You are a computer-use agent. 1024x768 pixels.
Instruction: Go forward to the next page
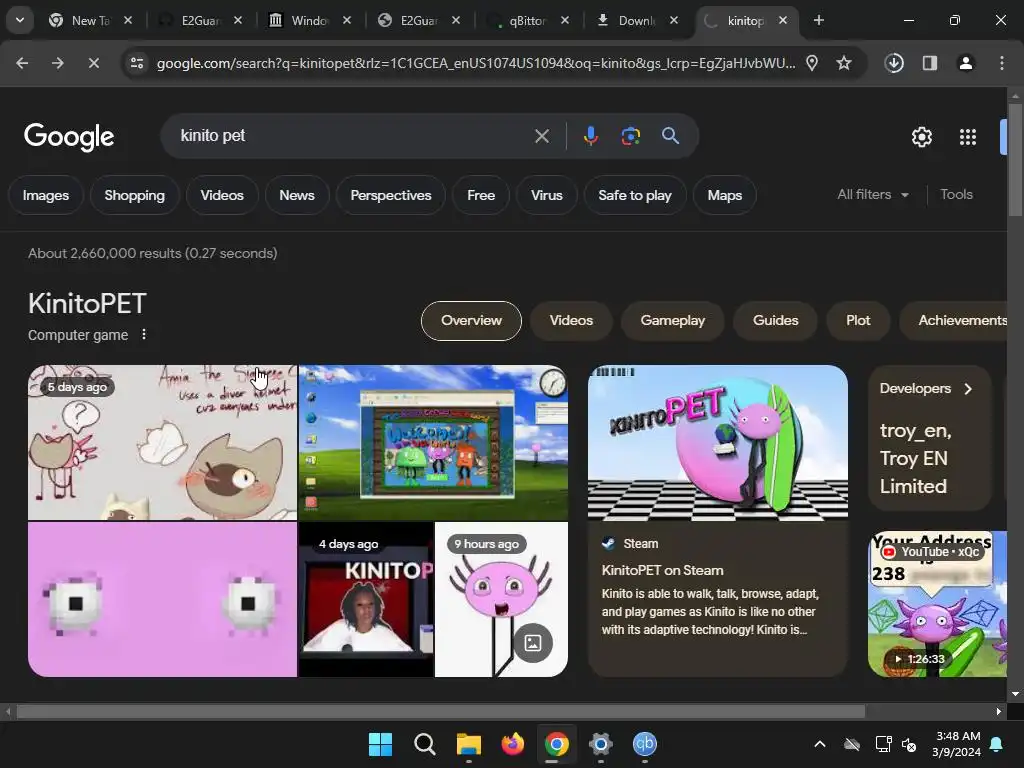58,63
